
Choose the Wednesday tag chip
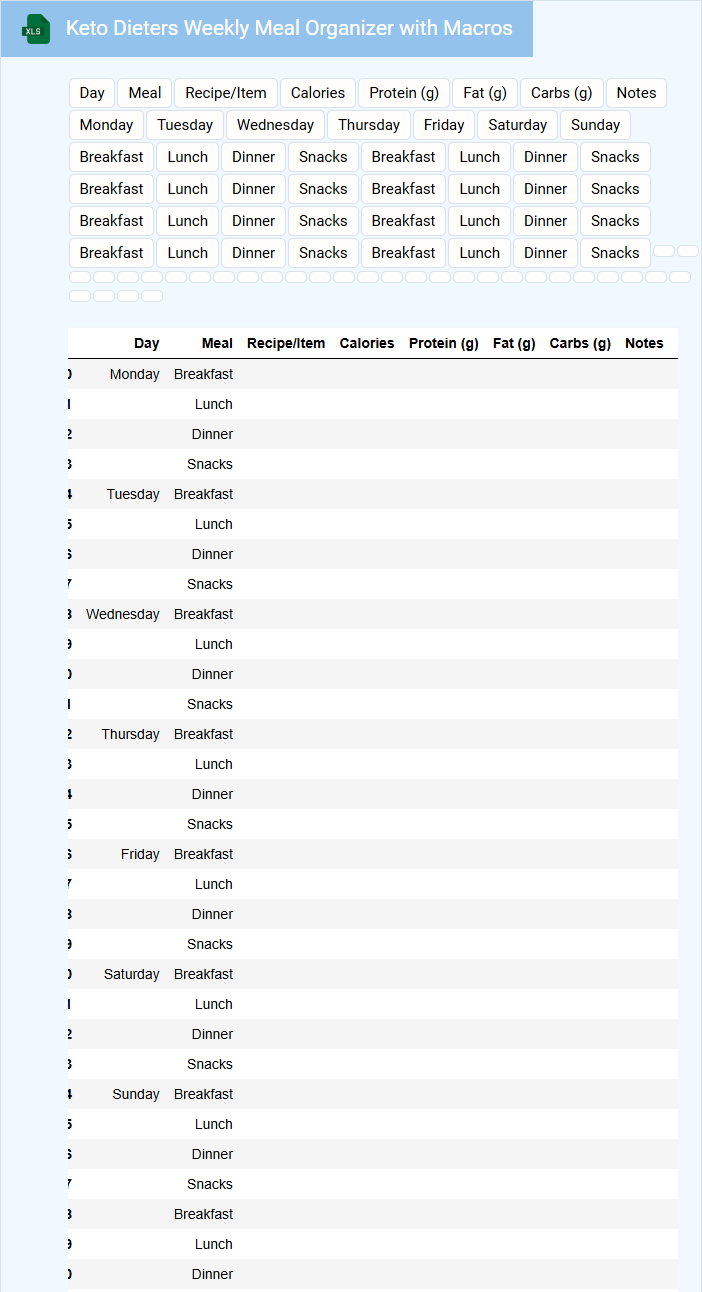click(275, 125)
